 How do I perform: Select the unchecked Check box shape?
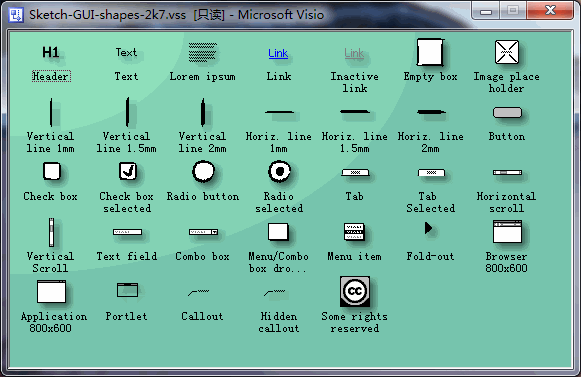[52, 171]
